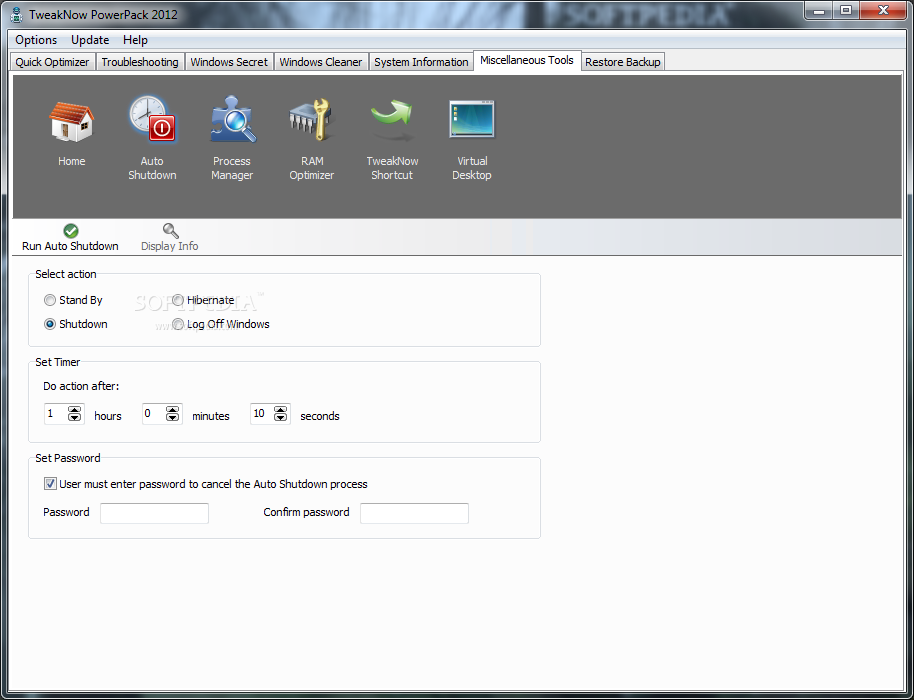Increase the hours spinner value

click(x=75, y=410)
